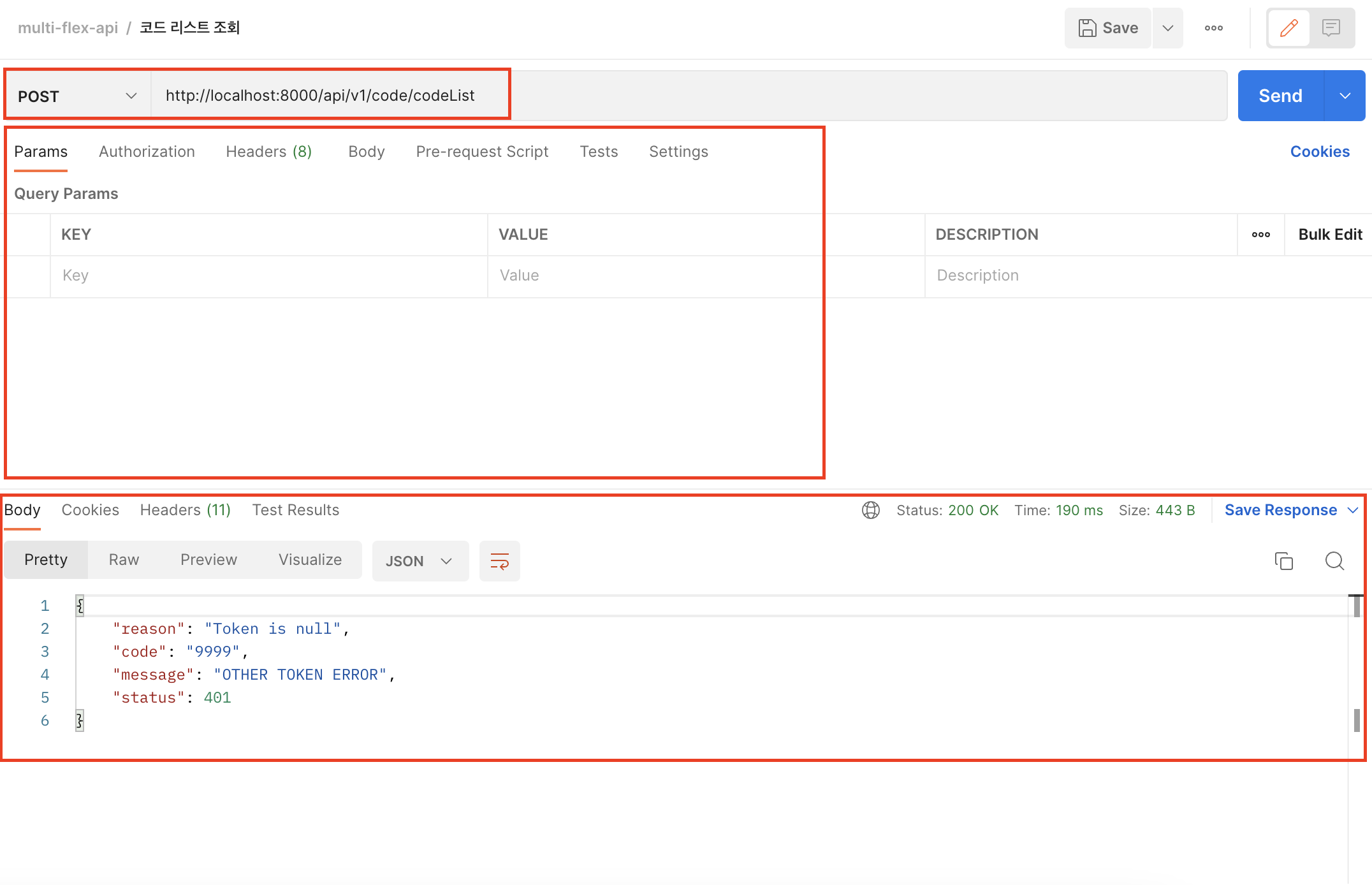Image resolution: width=1372 pixels, height=885 pixels.
Task: Open the three-dots menu next to Save
Action: (x=1214, y=28)
